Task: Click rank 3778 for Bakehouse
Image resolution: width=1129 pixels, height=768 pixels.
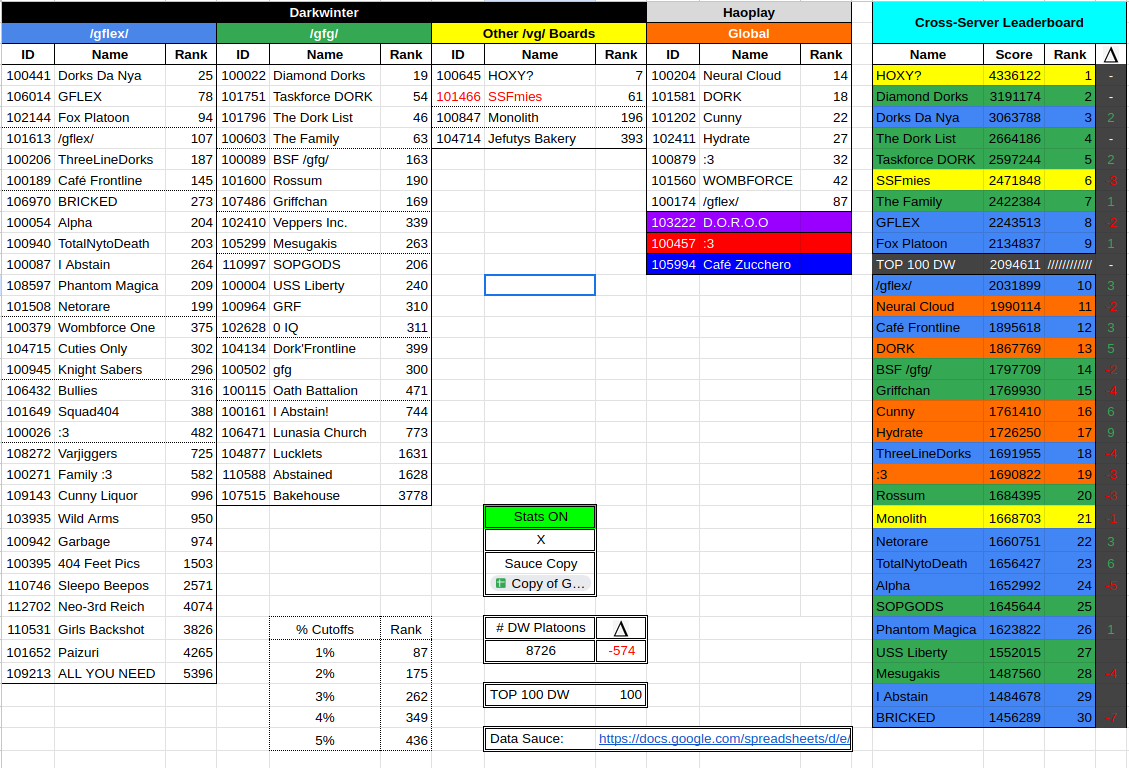Action: click(406, 495)
